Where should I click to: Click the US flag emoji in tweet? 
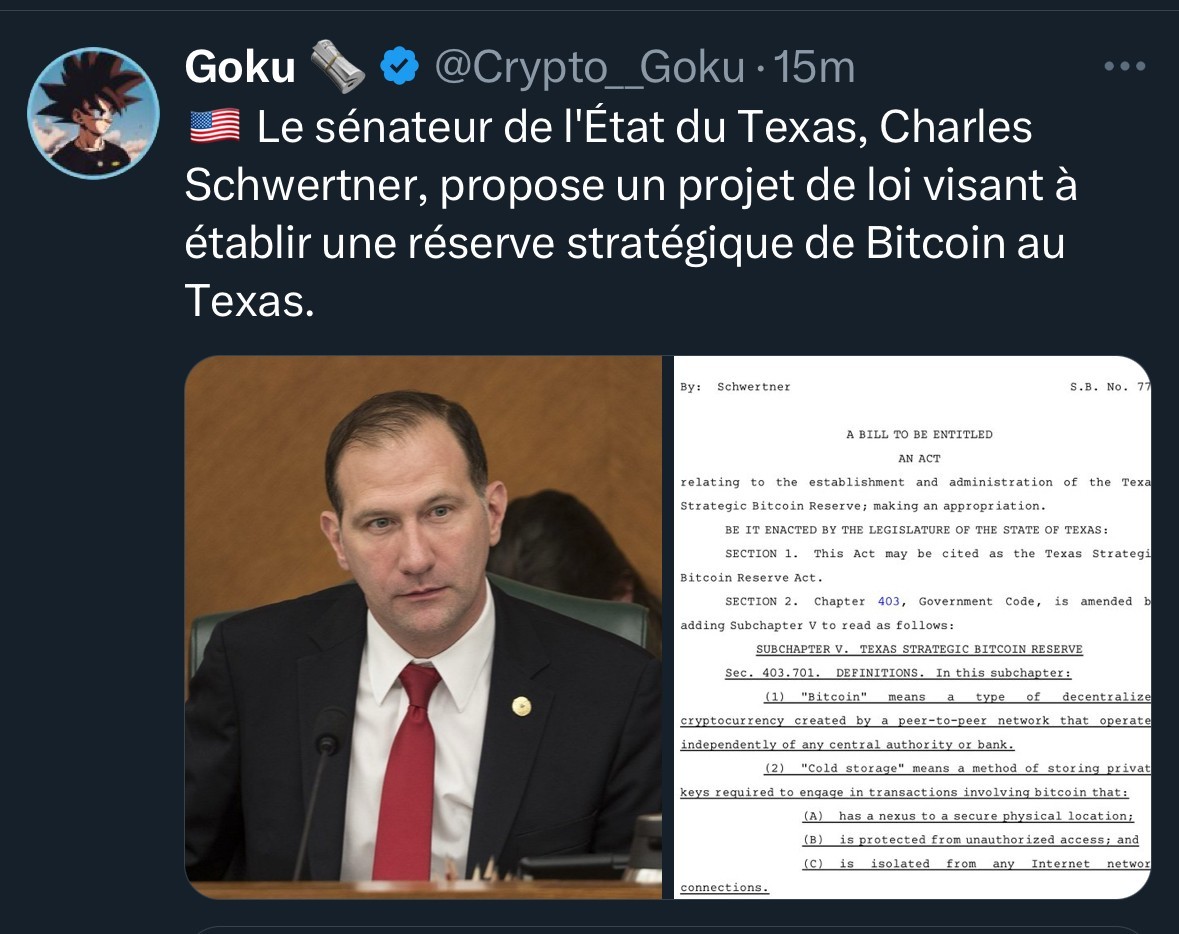(x=215, y=126)
